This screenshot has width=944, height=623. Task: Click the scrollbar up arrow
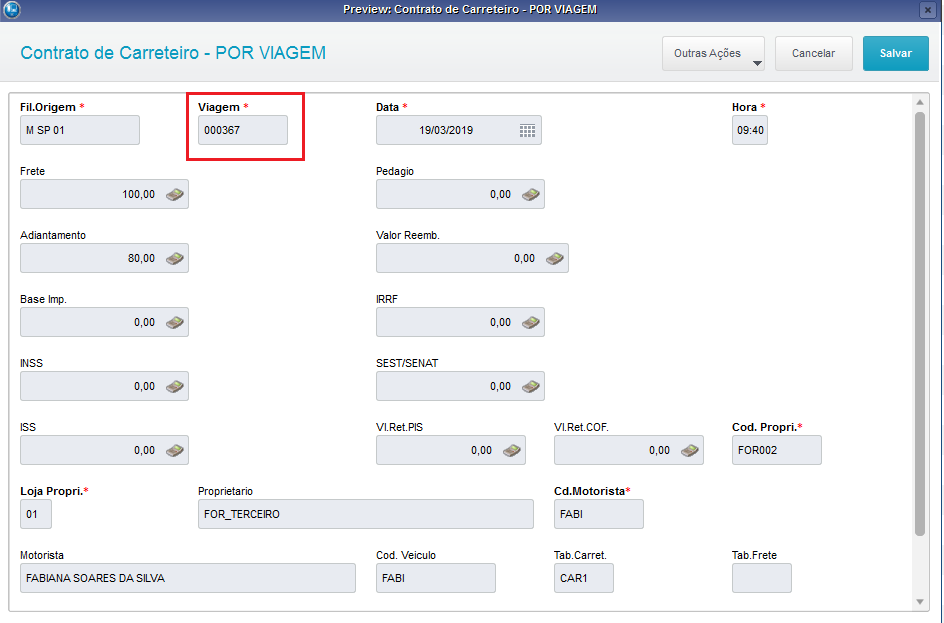920,102
